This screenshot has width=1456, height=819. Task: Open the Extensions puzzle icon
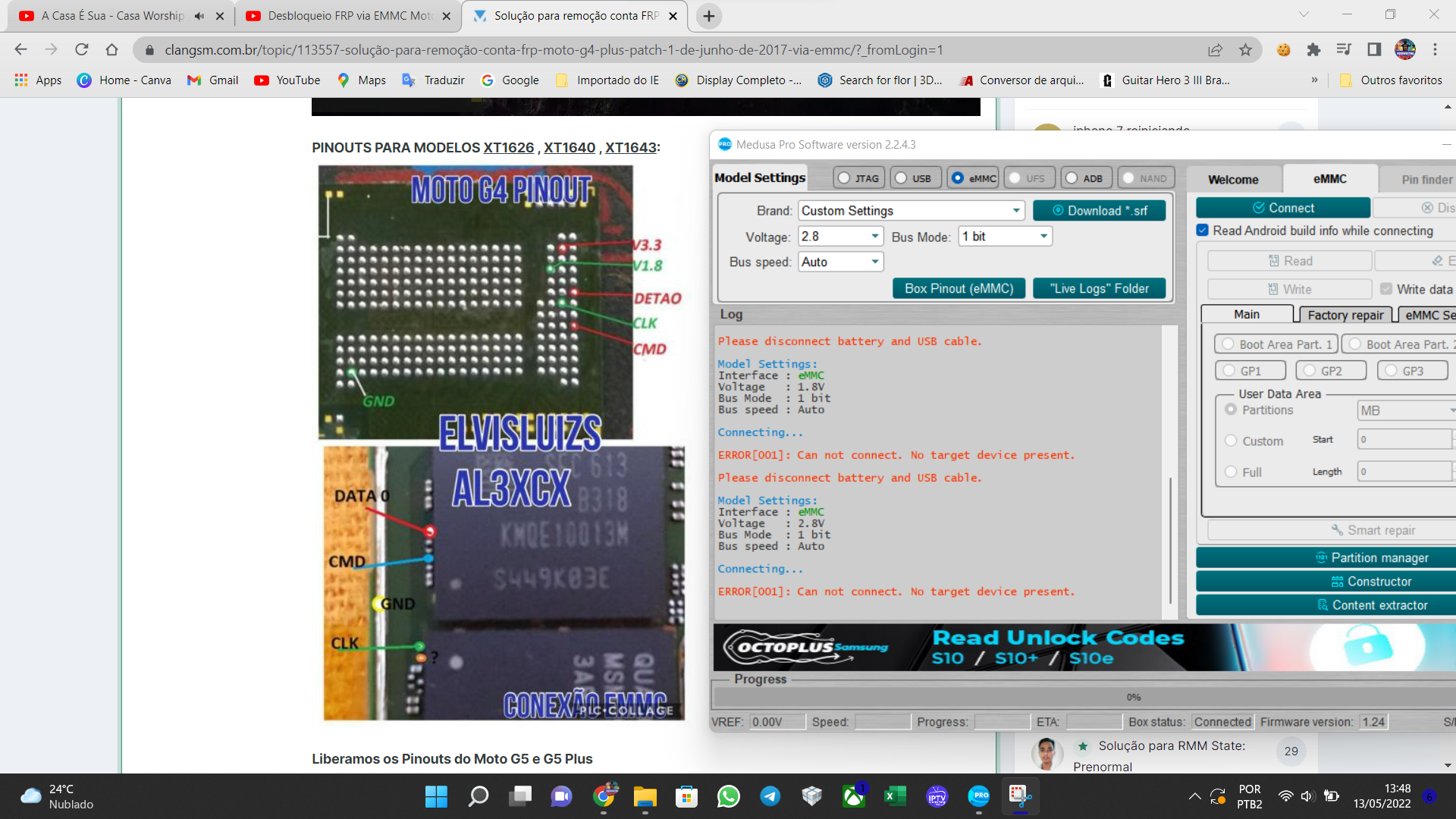point(1313,50)
